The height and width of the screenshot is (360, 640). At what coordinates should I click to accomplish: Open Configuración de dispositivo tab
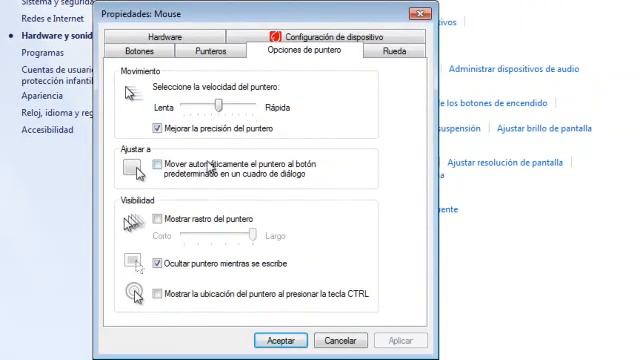pyautogui.click(x=326, y=37)
